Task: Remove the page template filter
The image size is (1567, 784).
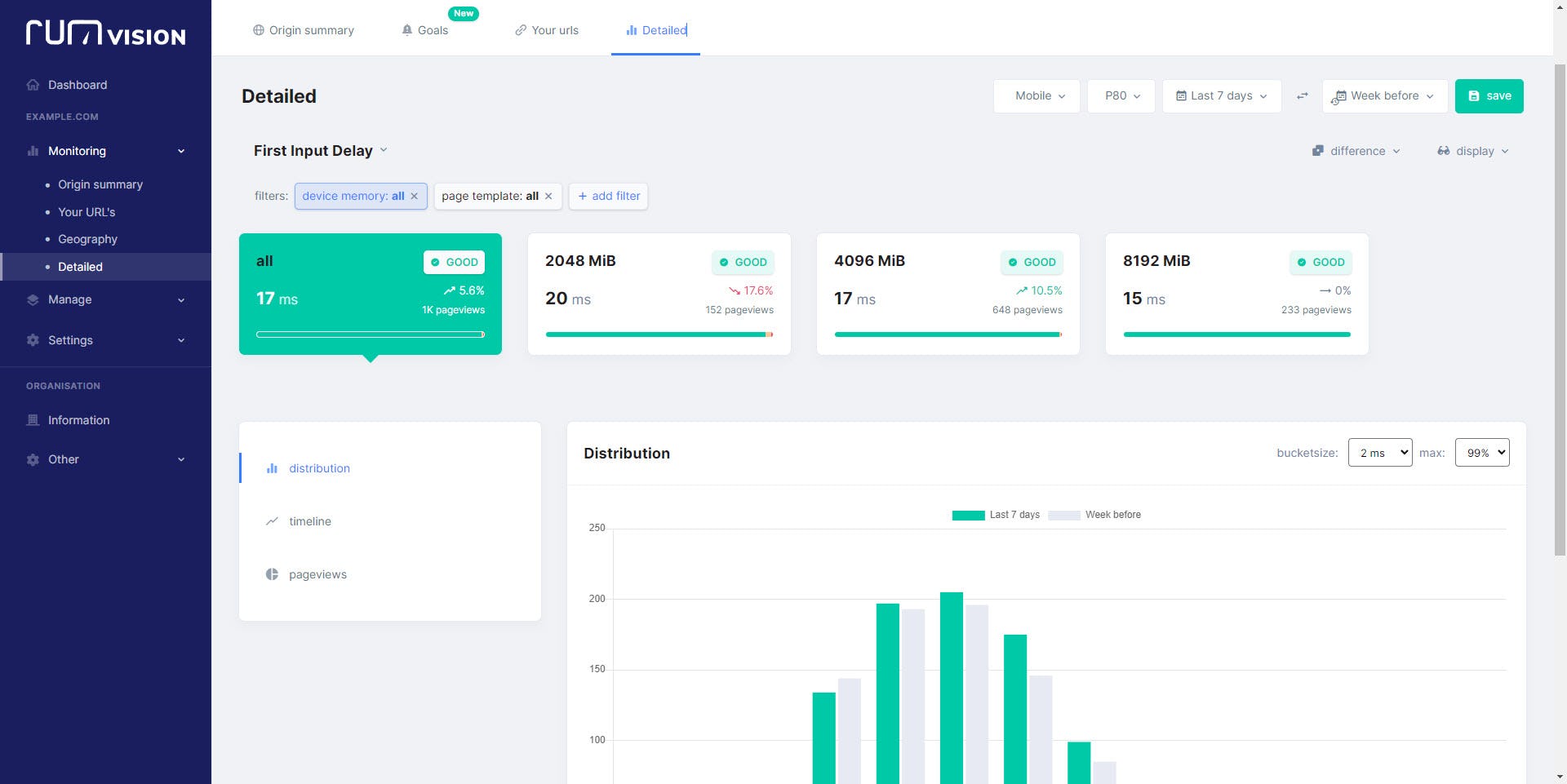Action: coord(548,196)
